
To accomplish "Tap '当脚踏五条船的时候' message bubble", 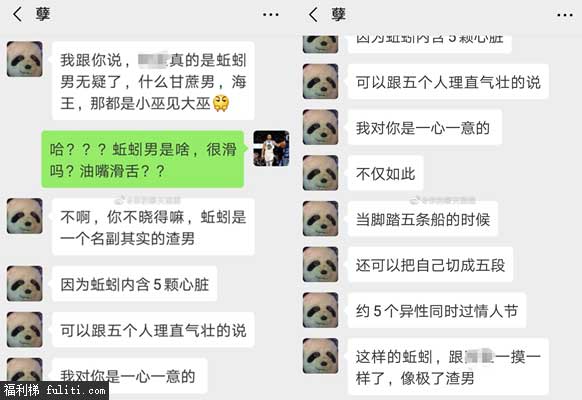I will click(423, 219).
